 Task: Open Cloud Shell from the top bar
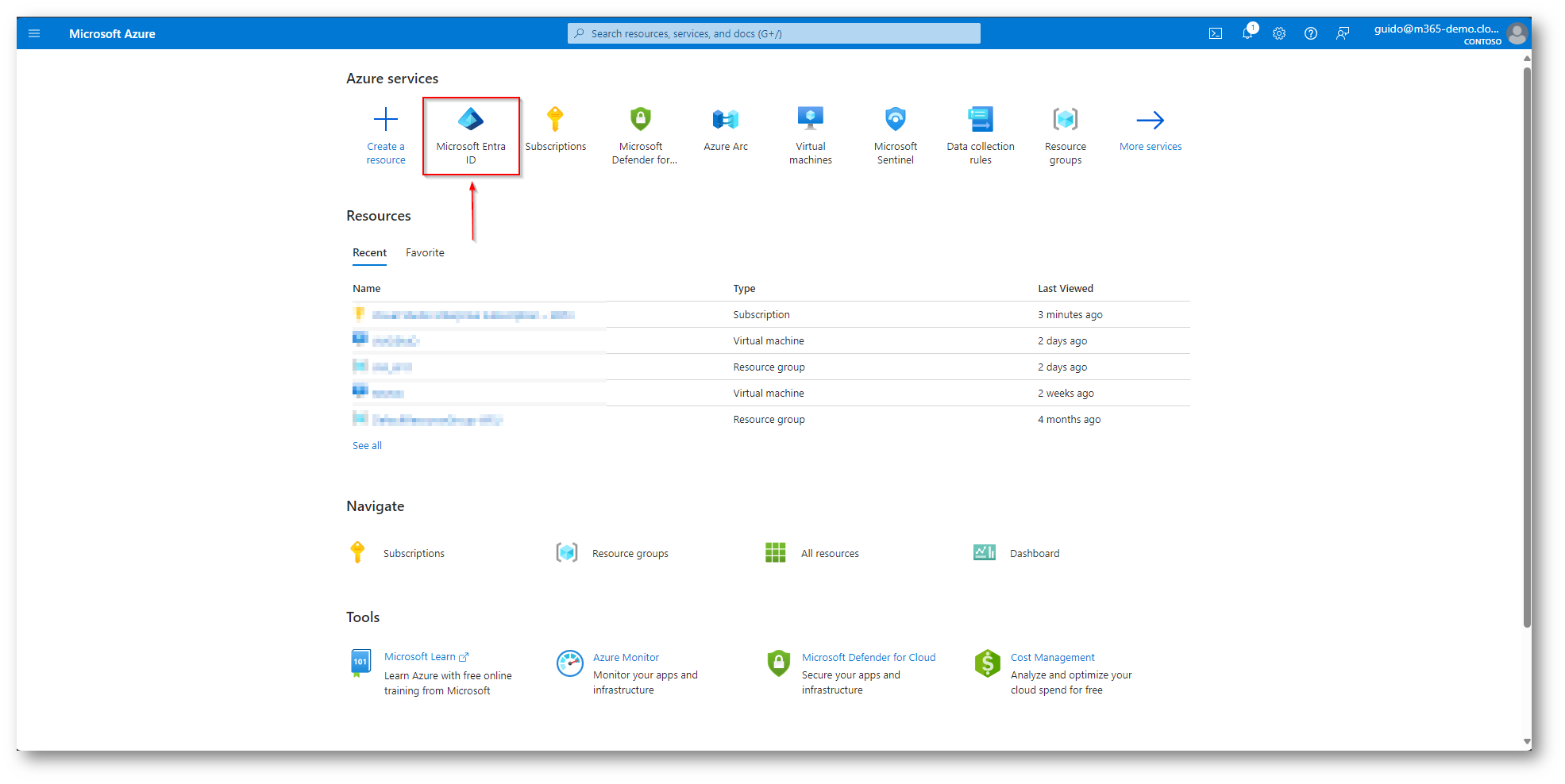point(1215,33)
